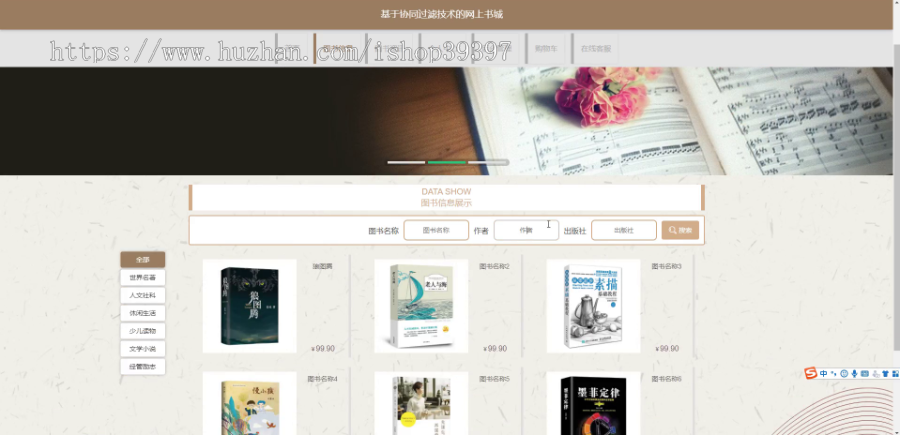The width and height of the screenshot is (900, 435).
Task: Select the 图书信息 navigation tab
Action: tap(338, 49)
